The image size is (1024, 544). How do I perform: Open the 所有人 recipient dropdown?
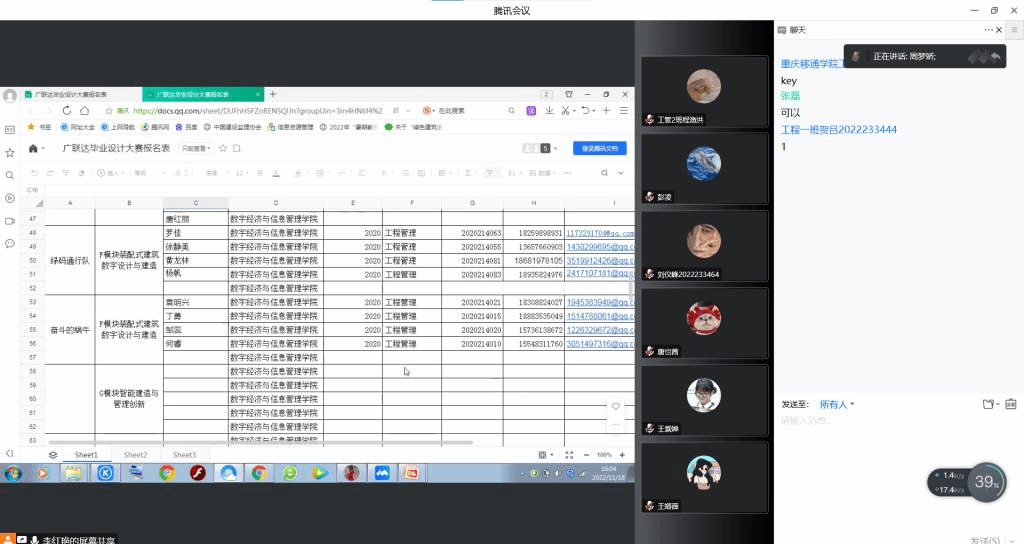(837, 404)
